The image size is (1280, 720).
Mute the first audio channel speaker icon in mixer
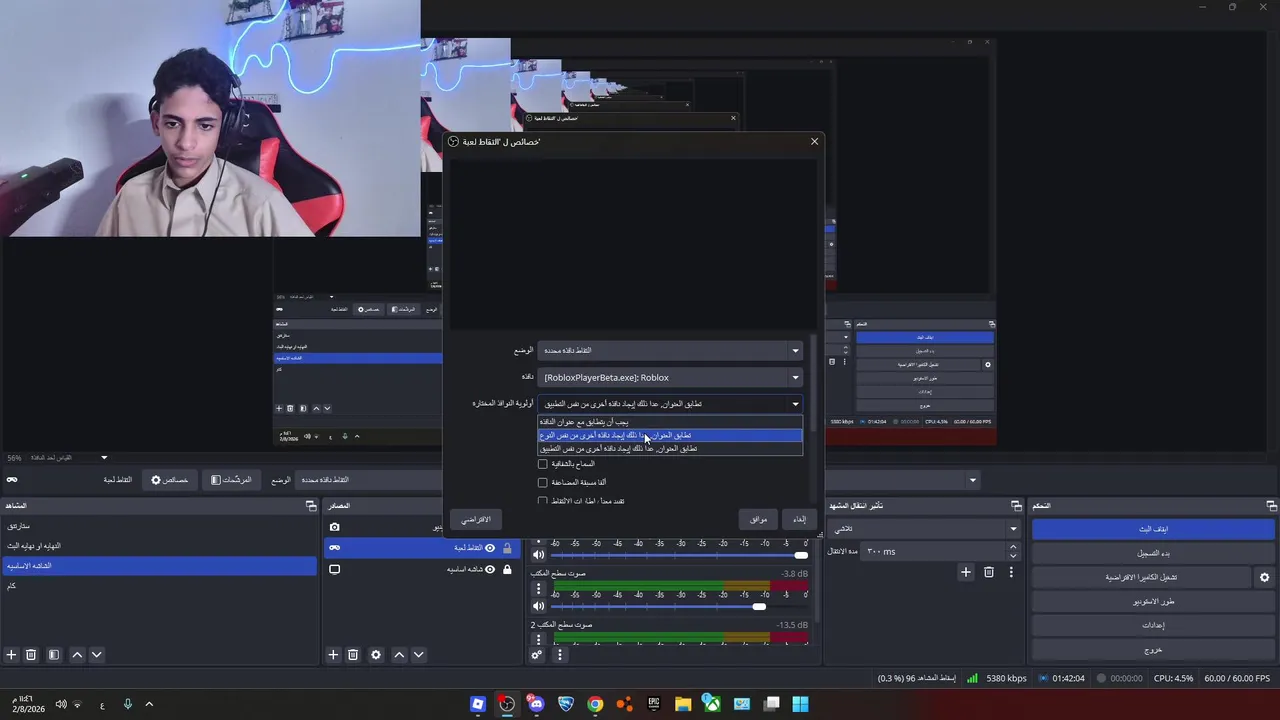click(538, 555)
